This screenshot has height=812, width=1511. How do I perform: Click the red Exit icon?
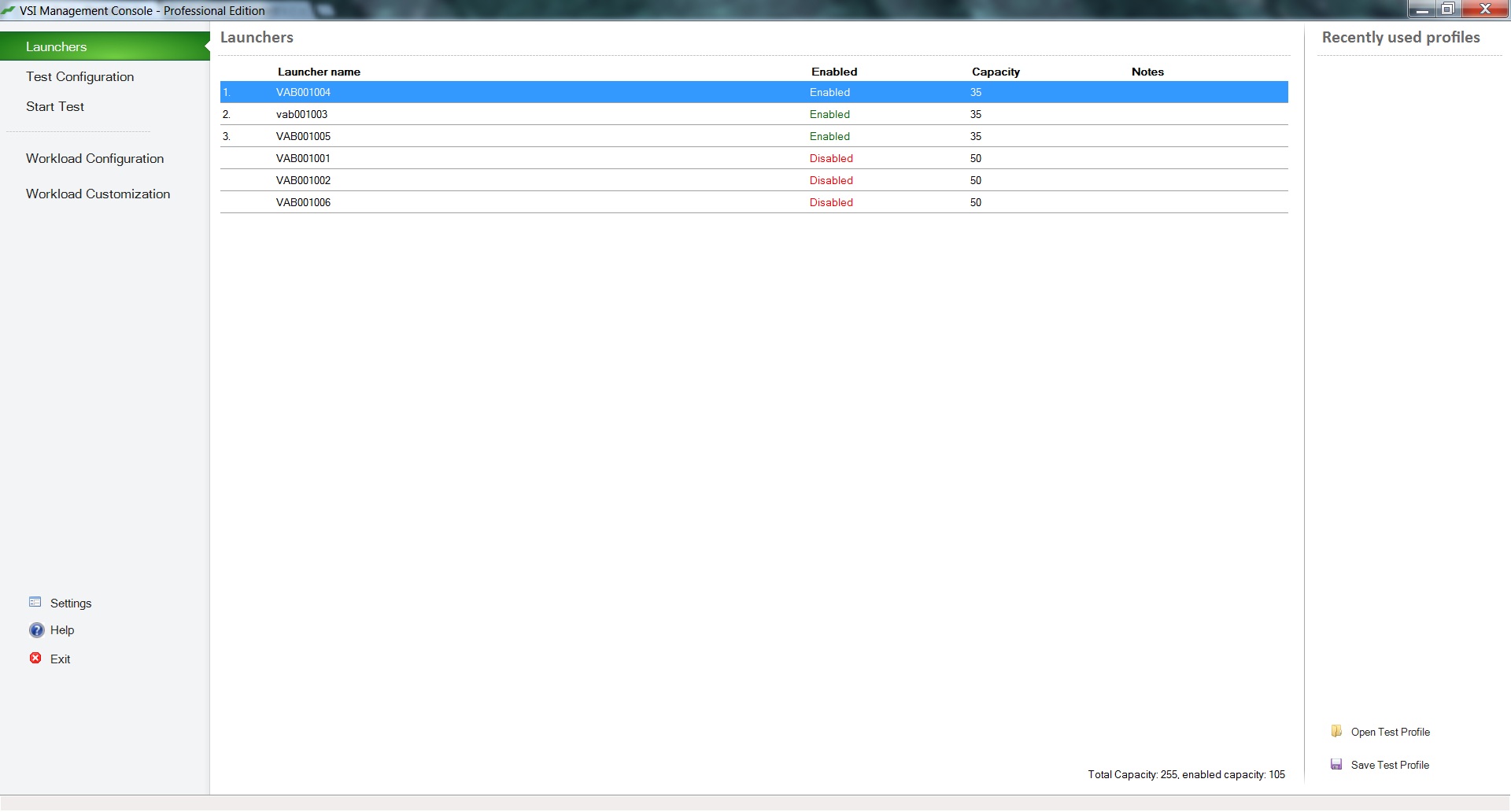35,659
